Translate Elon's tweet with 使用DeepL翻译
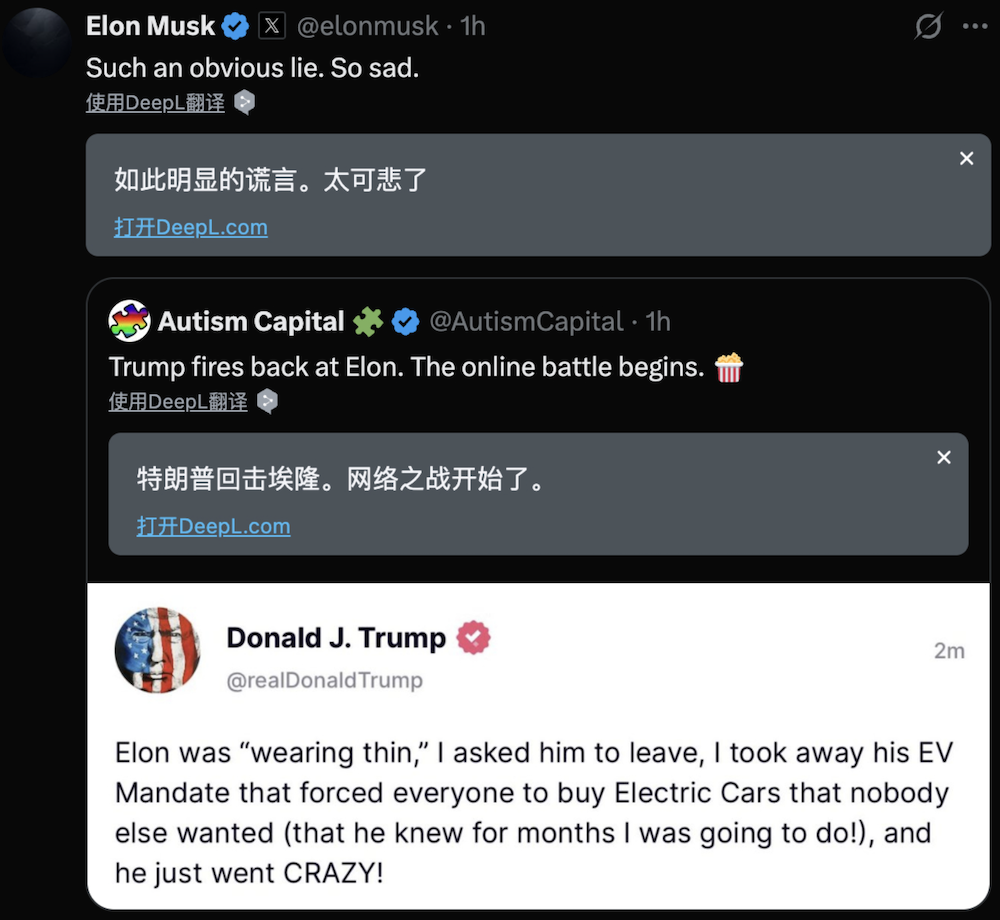Image resolution: width=1000 pixels, height=920 pixels. point(155,102)
